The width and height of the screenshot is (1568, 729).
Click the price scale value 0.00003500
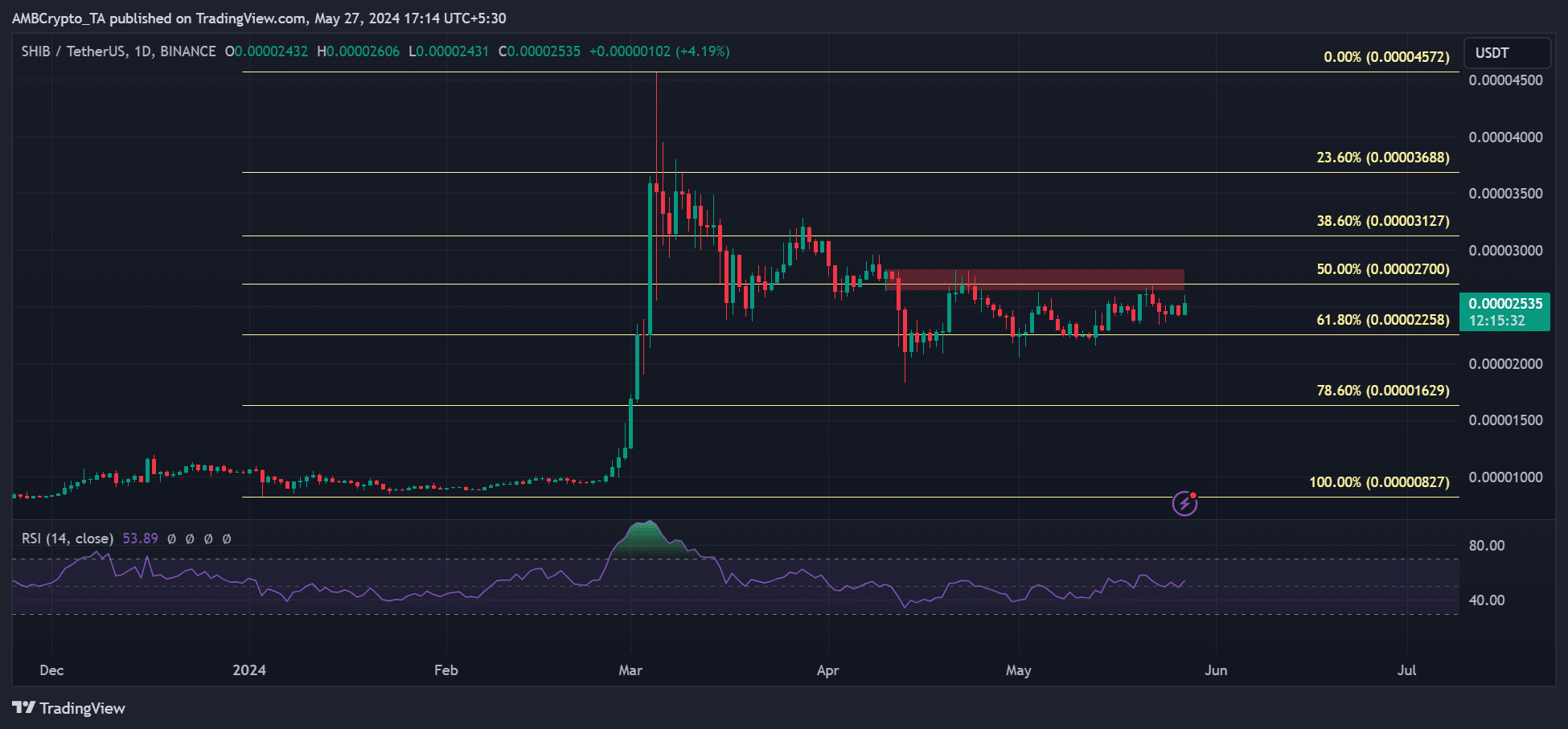click(1505, 194)
